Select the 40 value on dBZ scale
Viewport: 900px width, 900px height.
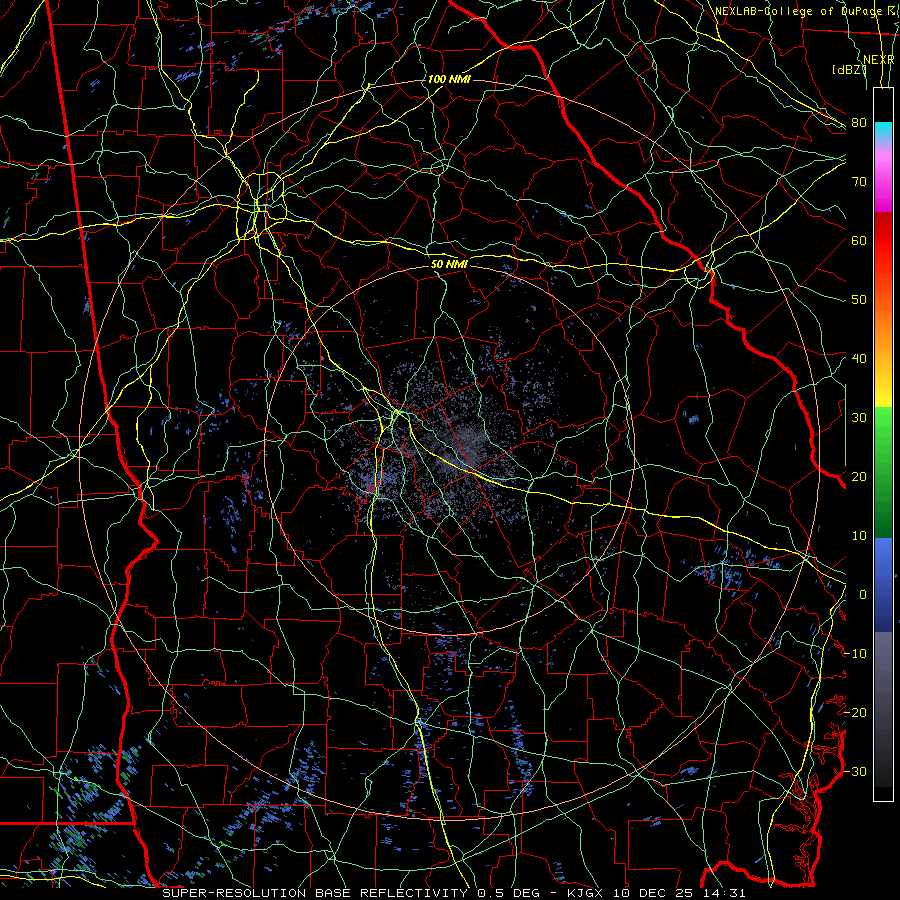(859, 359)
